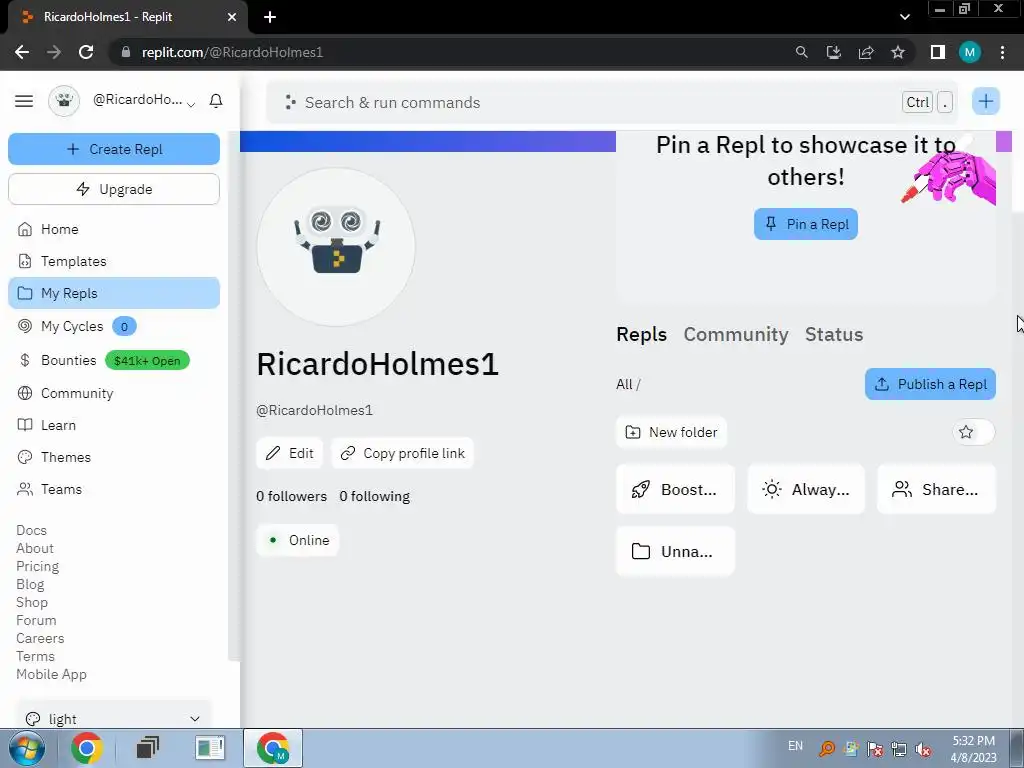Image resolution: width=1024 pixels, height=768 pixels.
Task: Reload the page with the refresh icon
Action: click(x=86, y=52)
